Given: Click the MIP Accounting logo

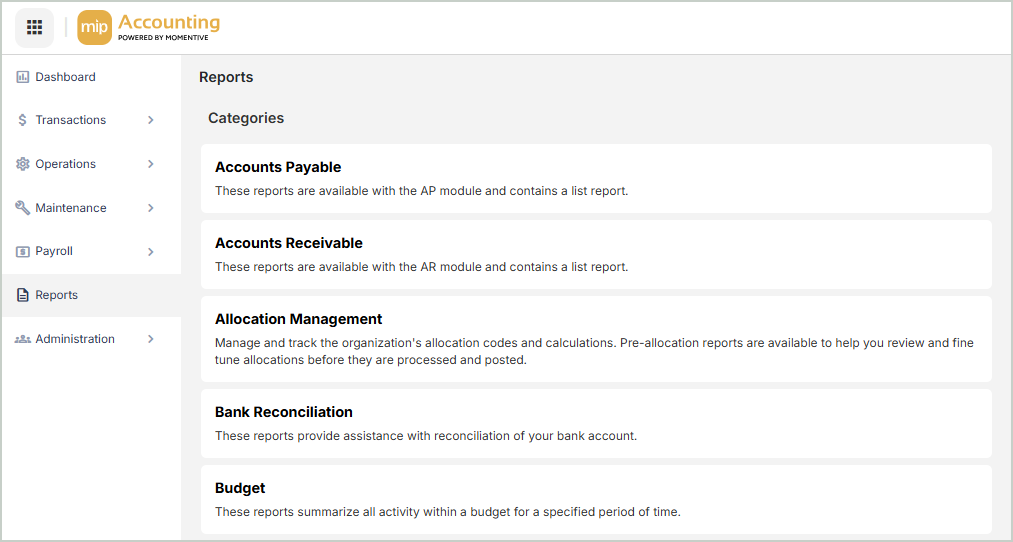Looking at the screenshot, I should point(149,27).
